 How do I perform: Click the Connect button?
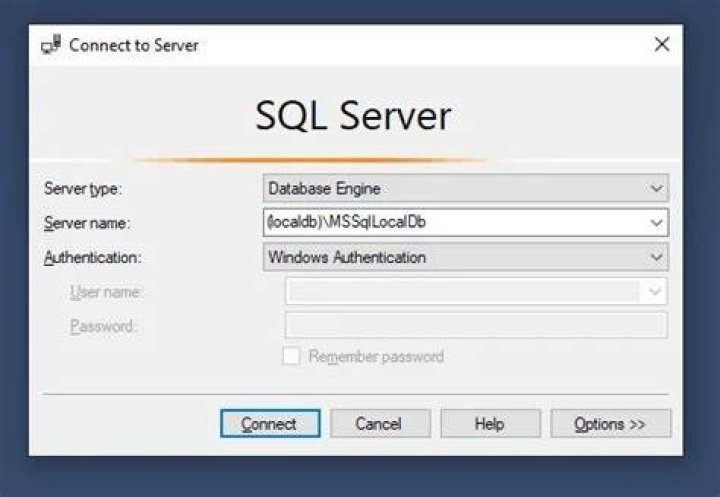click(270, 424)
